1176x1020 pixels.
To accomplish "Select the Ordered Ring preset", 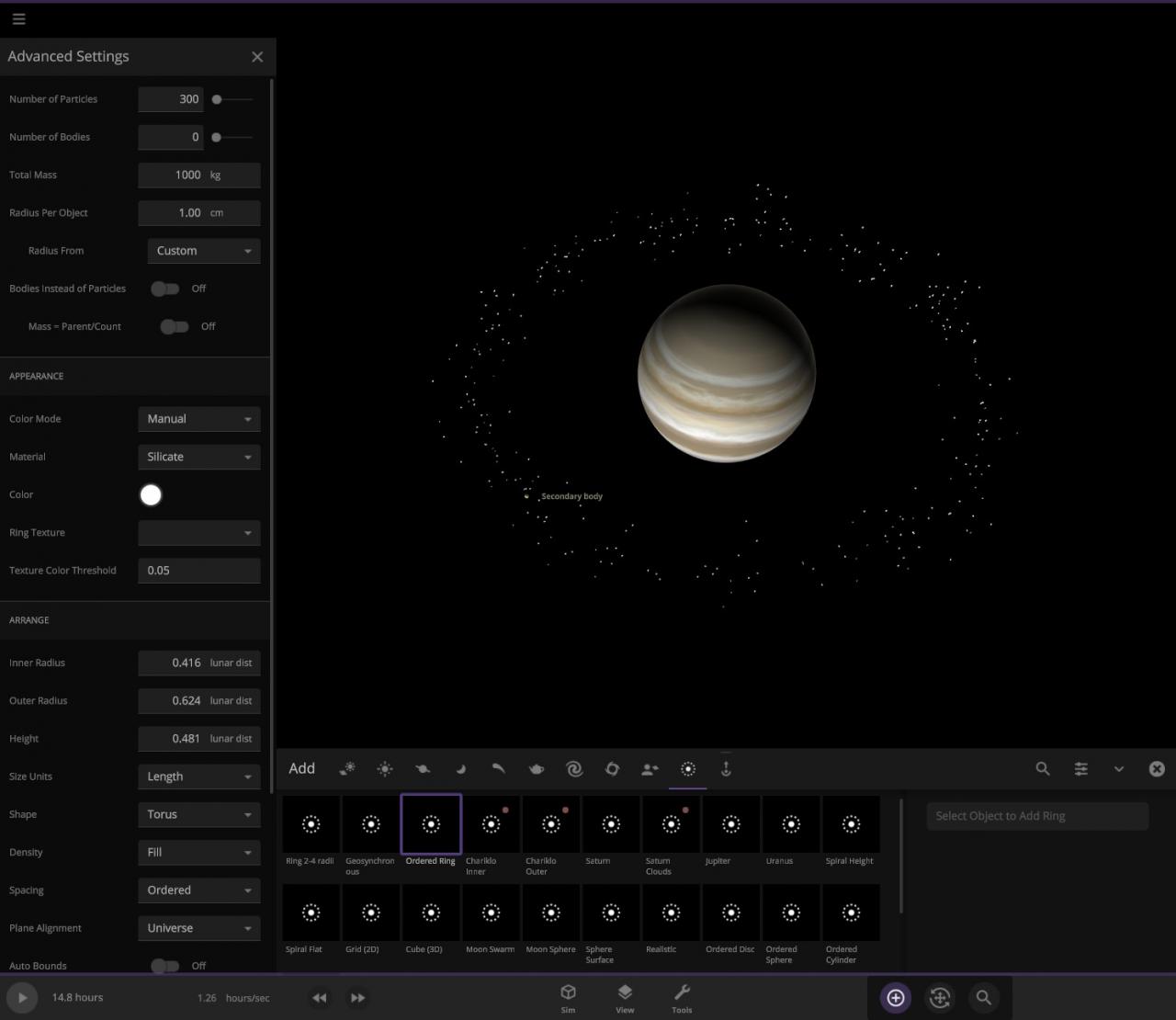I will pos(431,825).
